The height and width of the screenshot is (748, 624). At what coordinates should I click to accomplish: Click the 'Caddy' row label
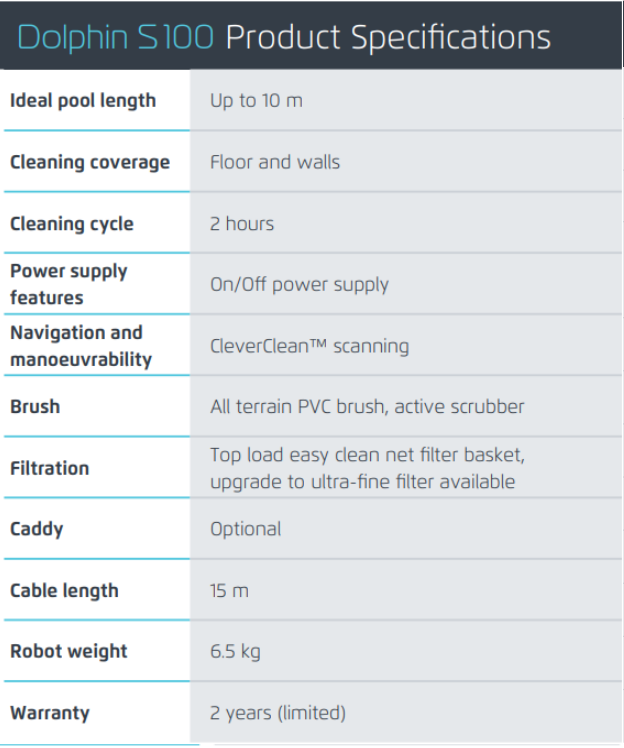pos(37,529)
